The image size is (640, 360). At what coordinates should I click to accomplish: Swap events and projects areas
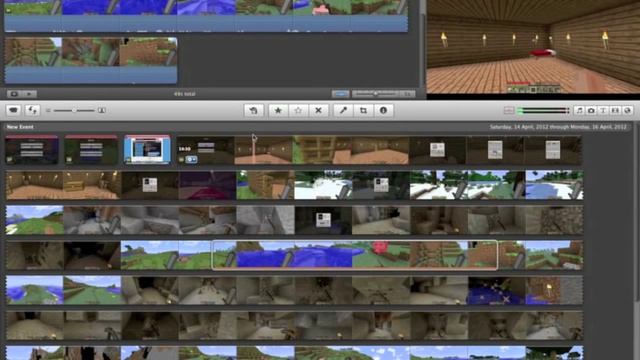[32, 111]
